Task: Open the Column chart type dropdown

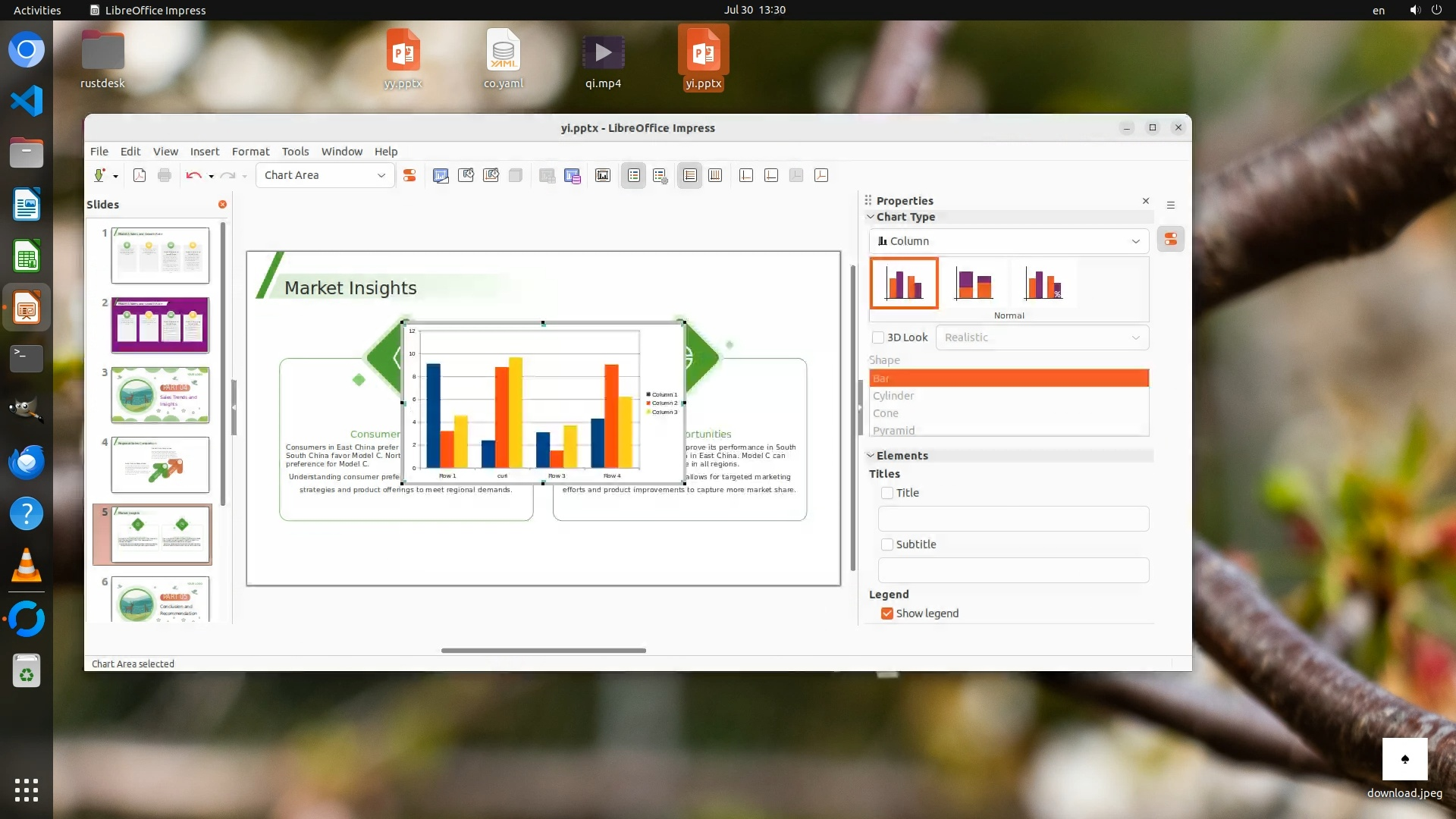Action: coord(1135,241)
